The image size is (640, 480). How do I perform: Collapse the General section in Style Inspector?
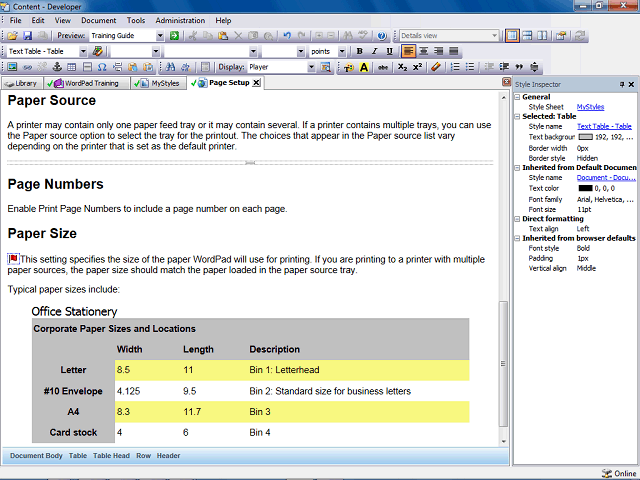click(517, 97)
